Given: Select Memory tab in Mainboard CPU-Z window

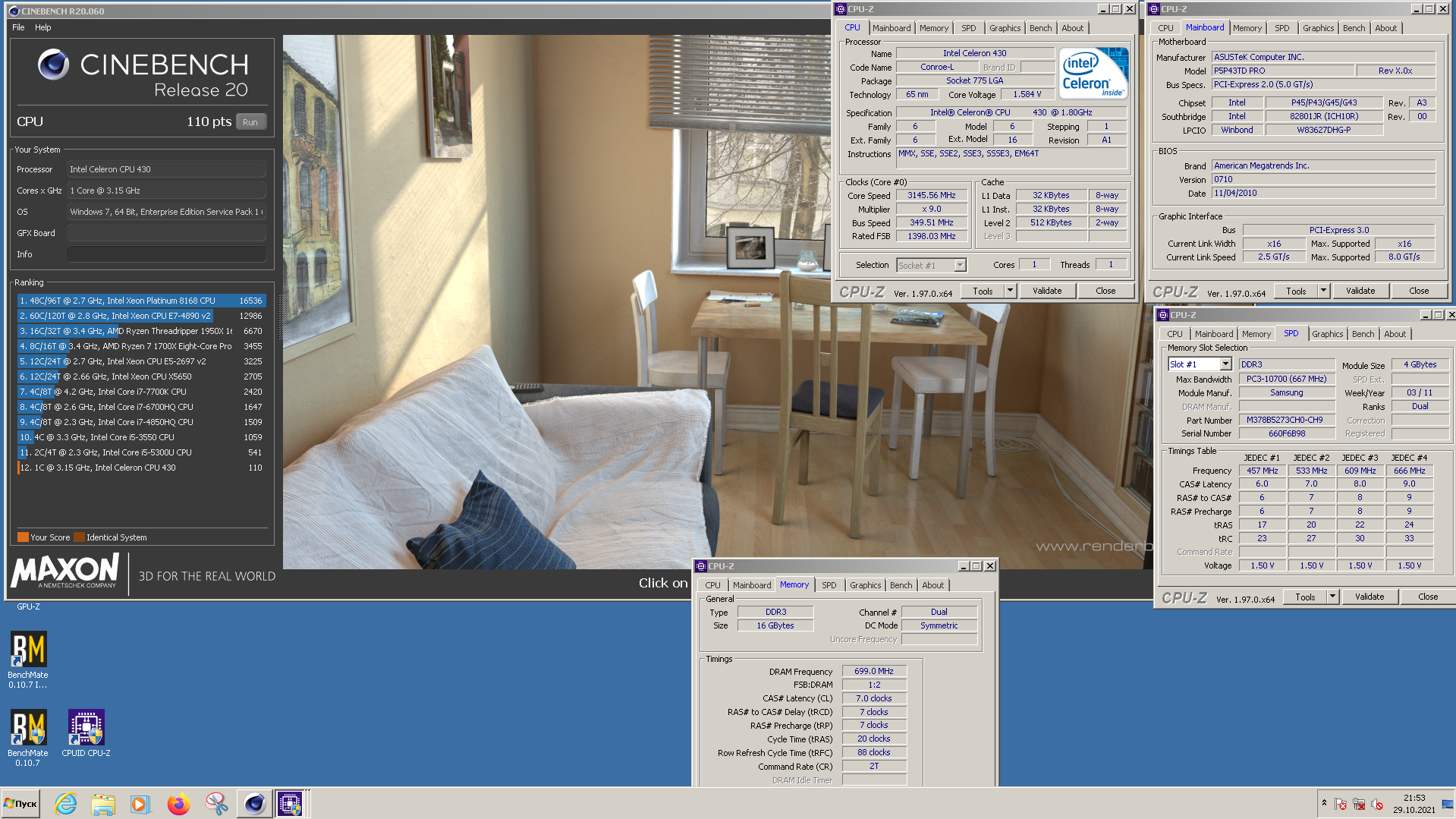Looking at the screenshot, I should click(1247, 28).
